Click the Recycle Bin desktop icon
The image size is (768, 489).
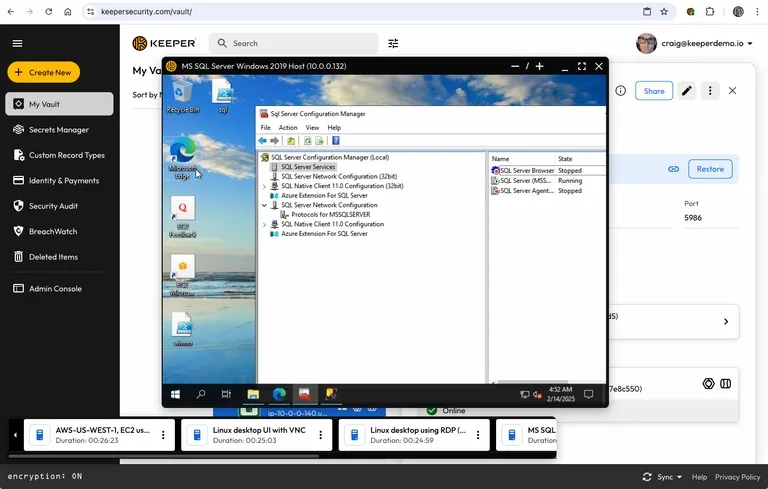[x=183, y=97]
